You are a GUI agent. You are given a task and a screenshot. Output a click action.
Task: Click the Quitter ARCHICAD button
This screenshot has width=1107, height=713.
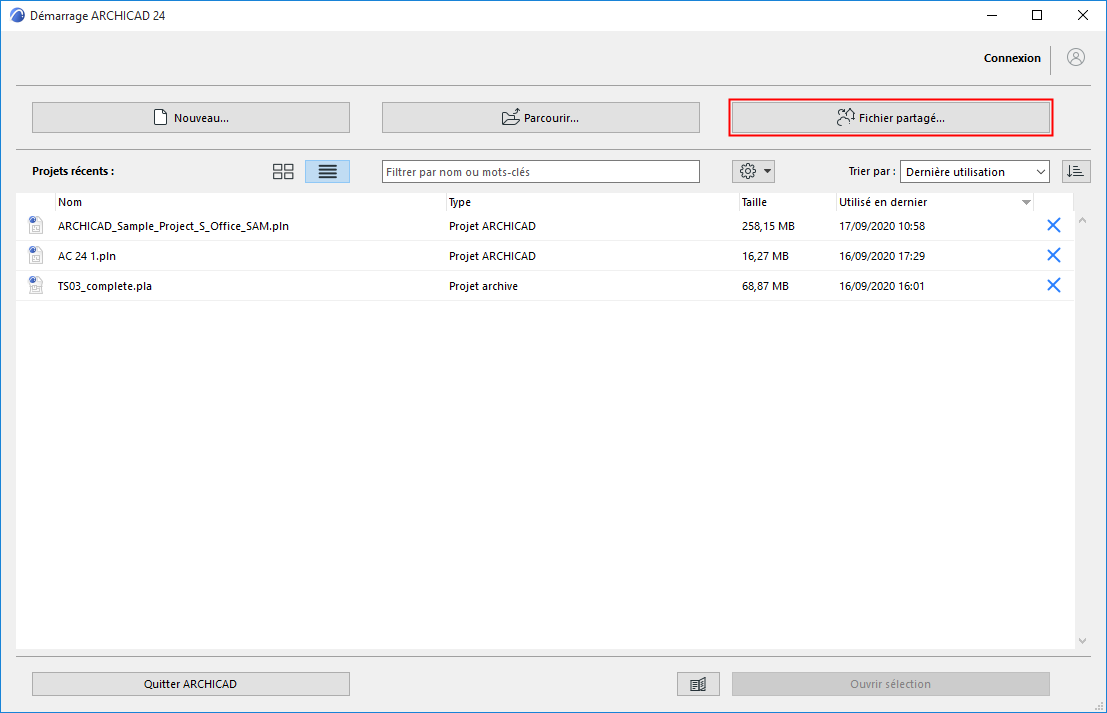coord(191,684)
